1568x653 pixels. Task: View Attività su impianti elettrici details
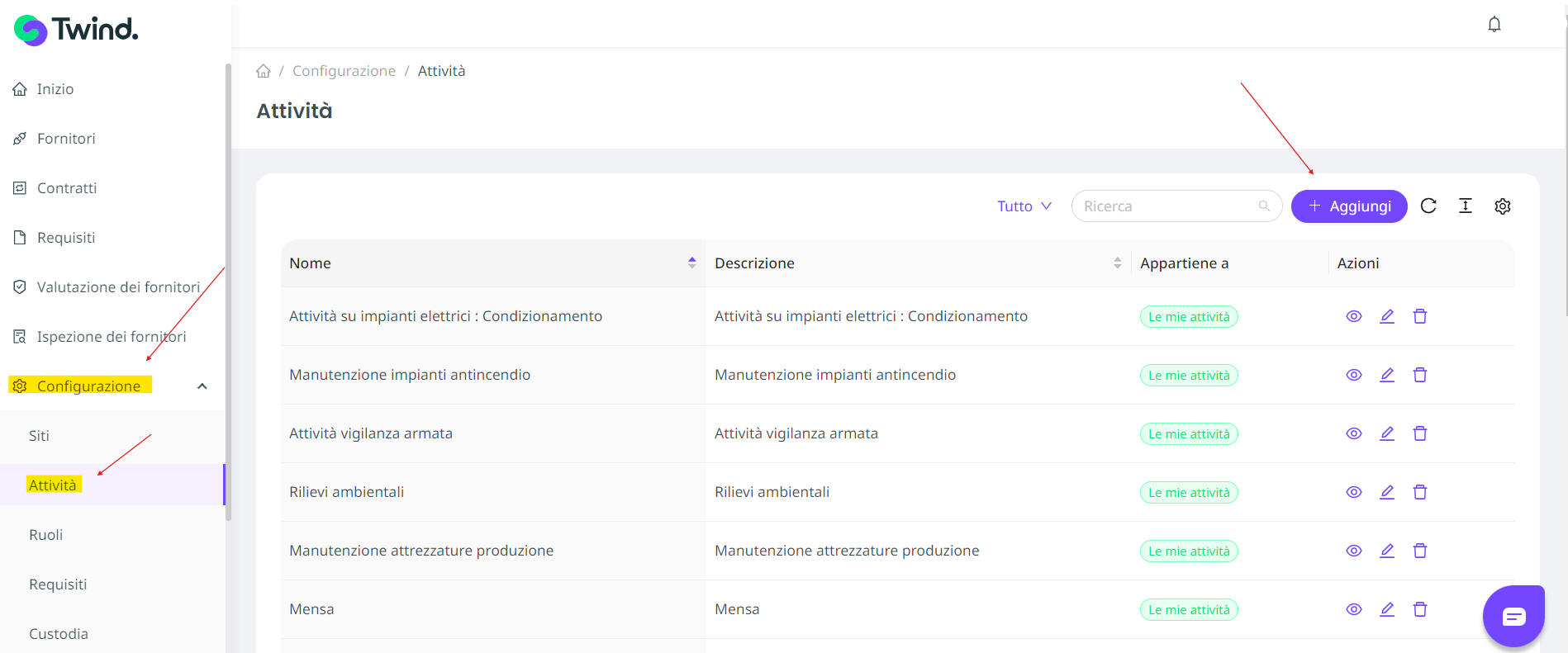pyautogui.click(x=1354, y=316)
